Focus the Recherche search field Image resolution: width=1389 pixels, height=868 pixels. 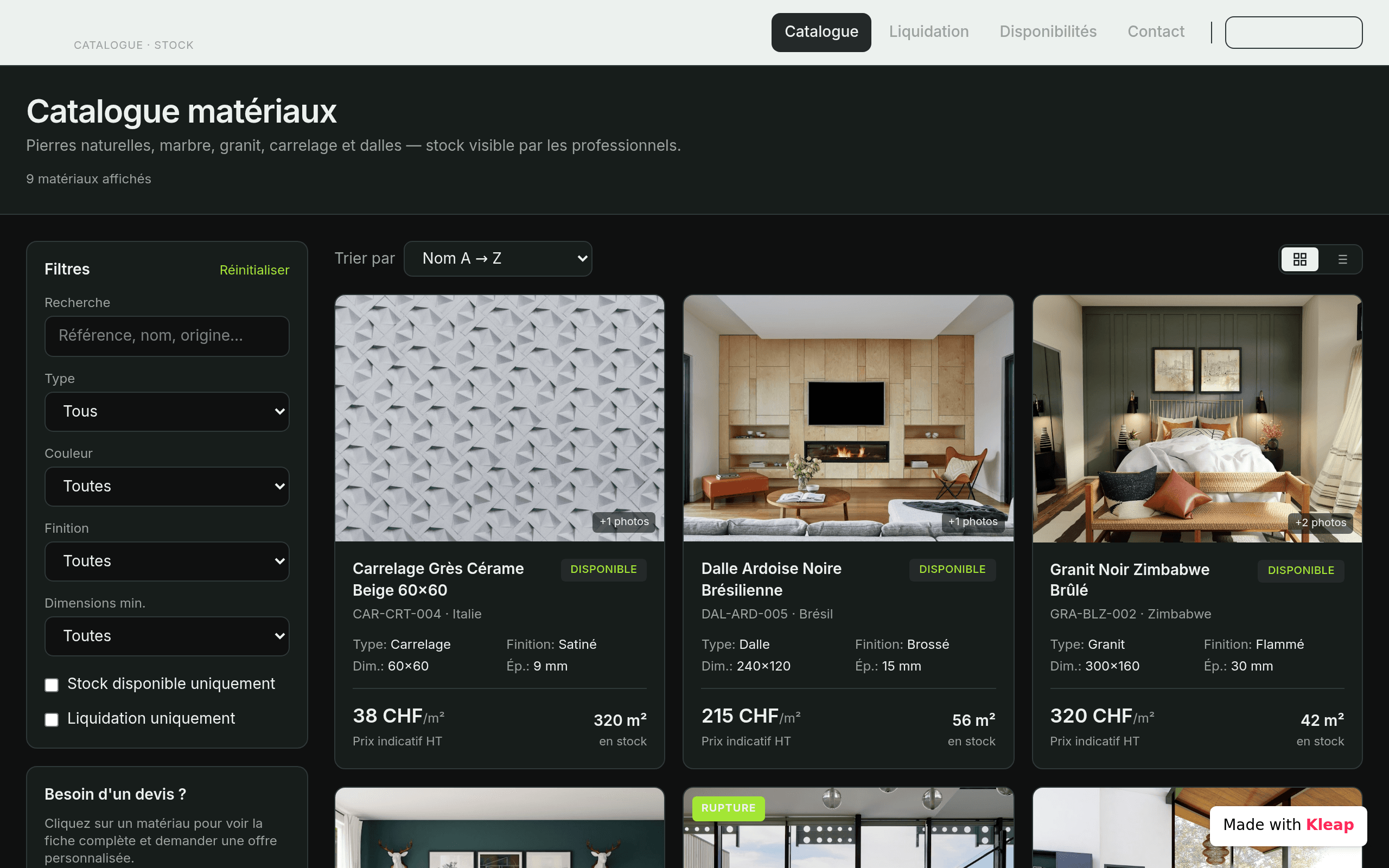167,336
